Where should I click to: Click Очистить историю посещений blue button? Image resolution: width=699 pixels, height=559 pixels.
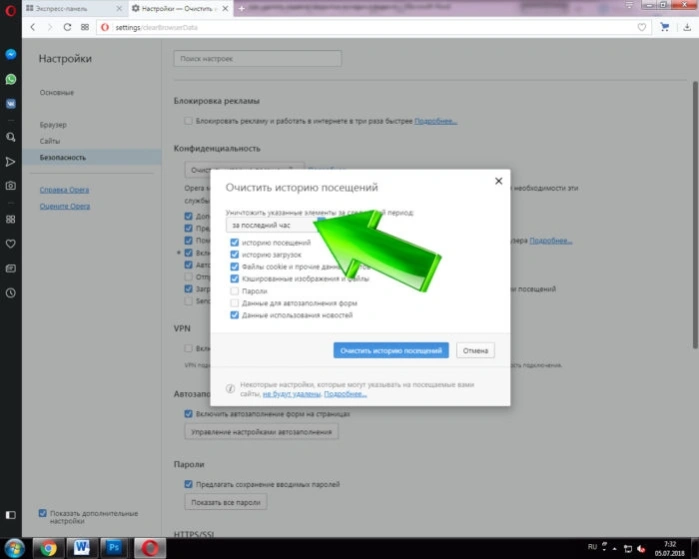[x=391, y=350]
